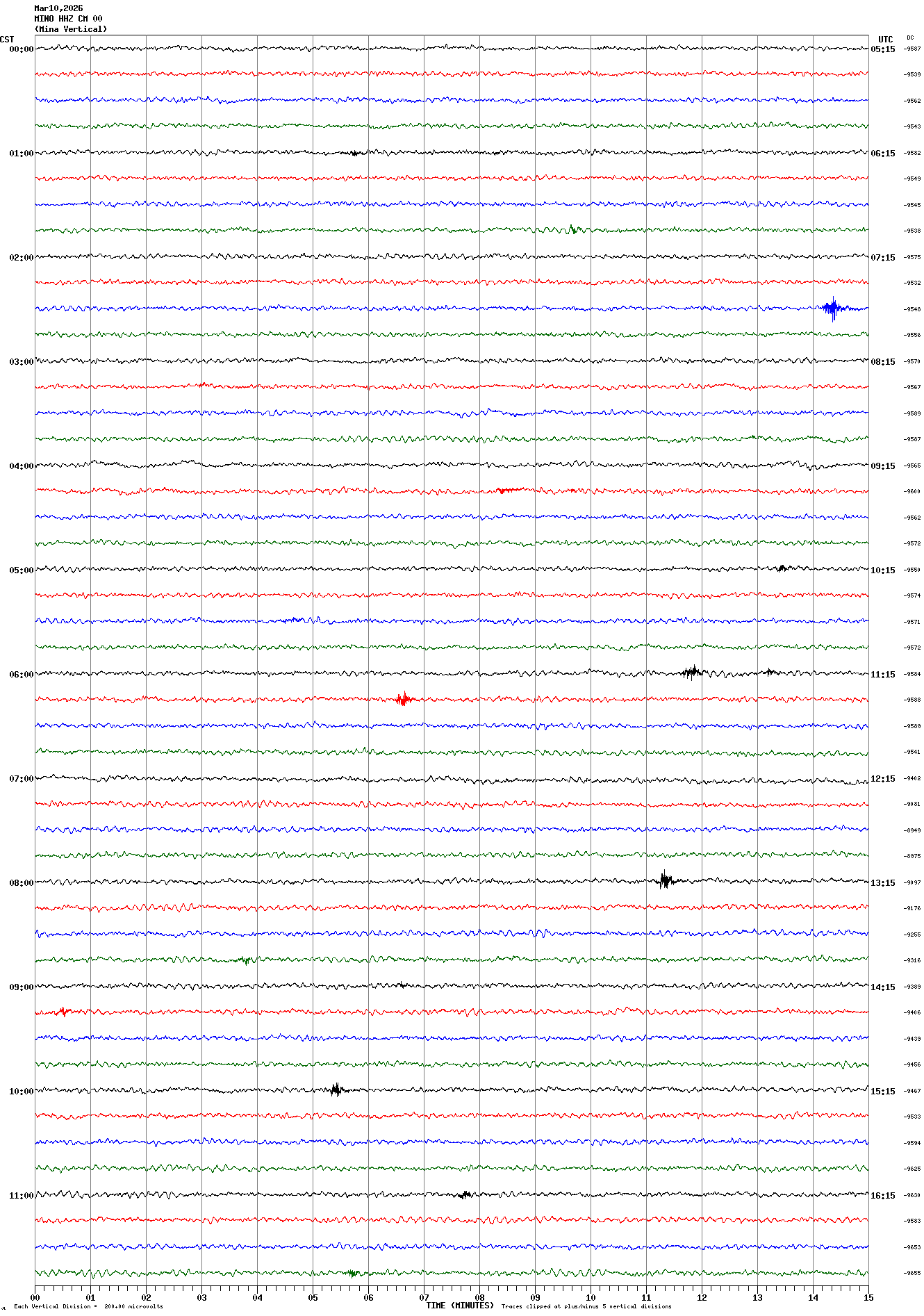Image resolution: width=924 pixels, height=1316 pixels.
Task: Click the TIME (MINUTES) axis title
Action: coord(459,1306)
